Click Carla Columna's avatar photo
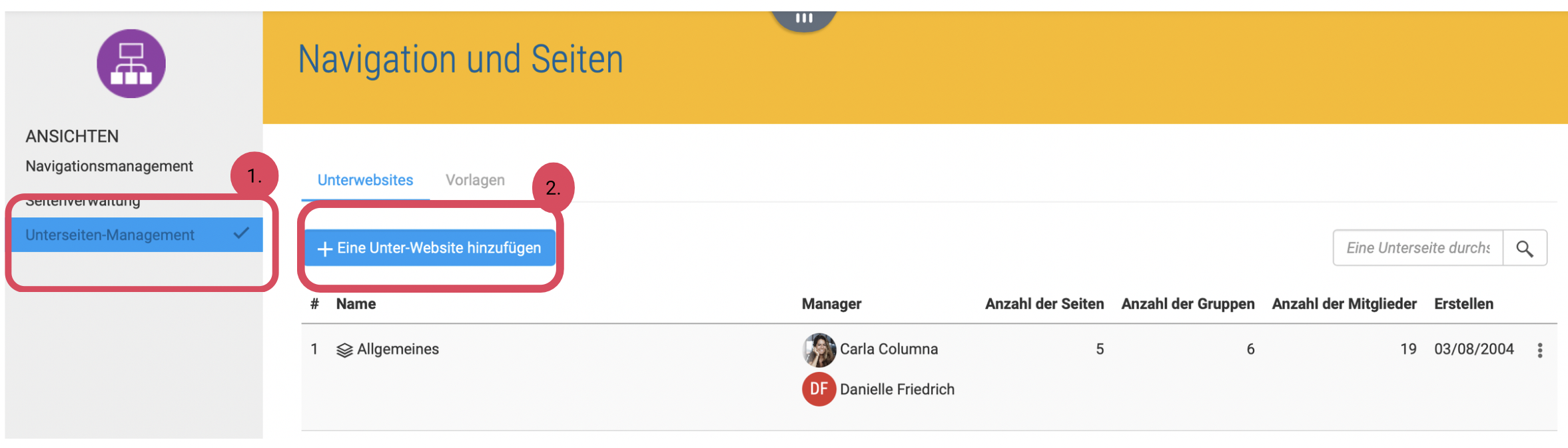Screen dimensions: 1568x448 (819, 350)
